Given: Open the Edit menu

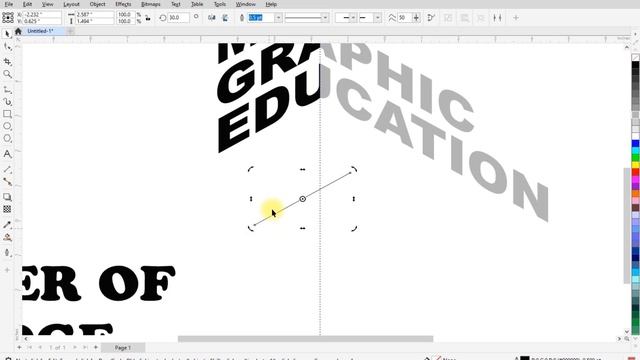Looking at the screenshot, I should click(x=27, y=4).
